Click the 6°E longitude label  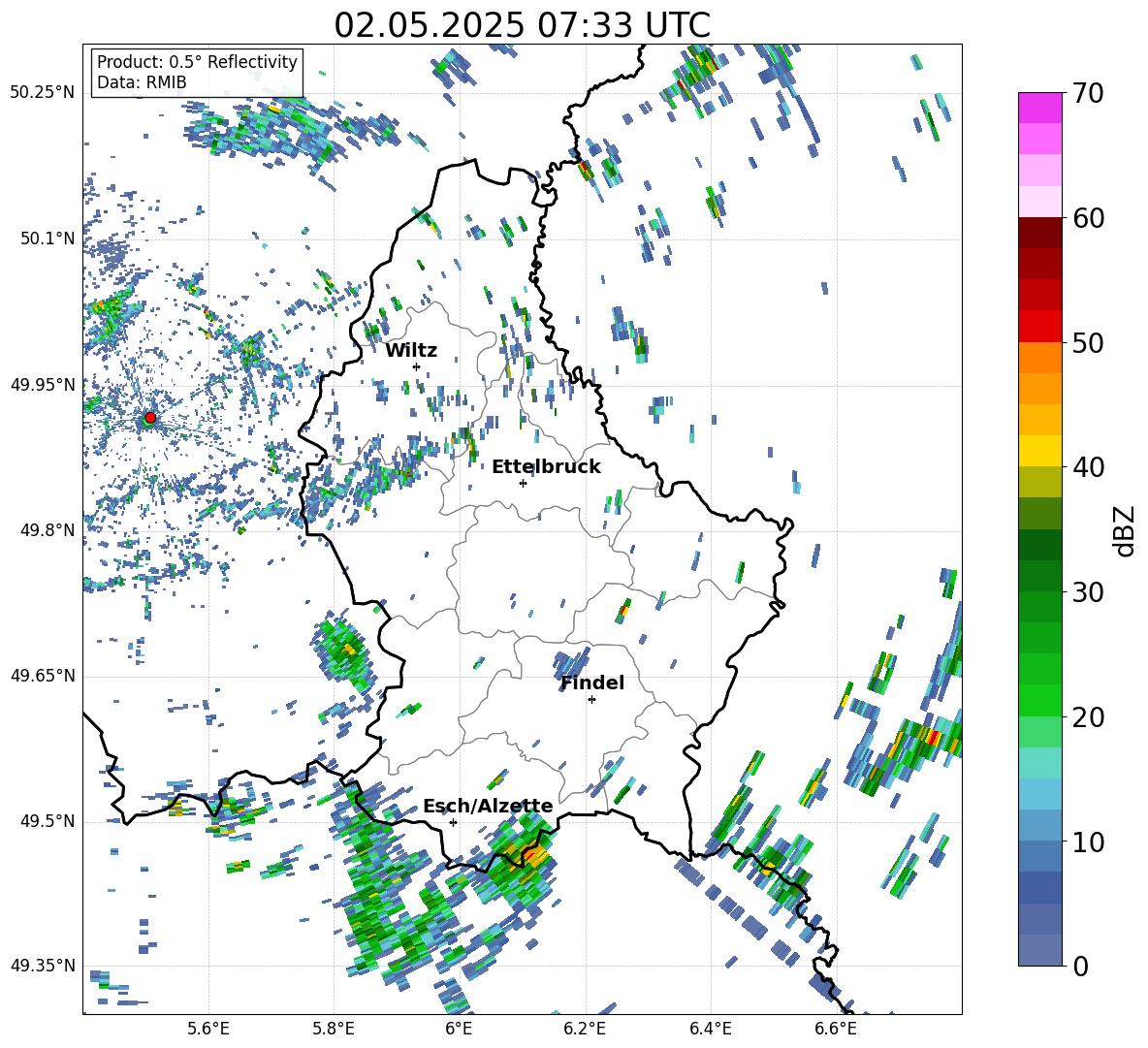[x=459, y=1029]
